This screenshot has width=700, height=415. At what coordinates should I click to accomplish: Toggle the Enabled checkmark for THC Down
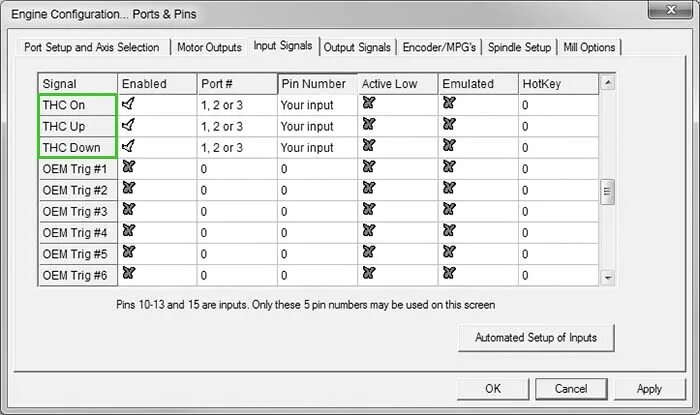click(x=128, y=146)
